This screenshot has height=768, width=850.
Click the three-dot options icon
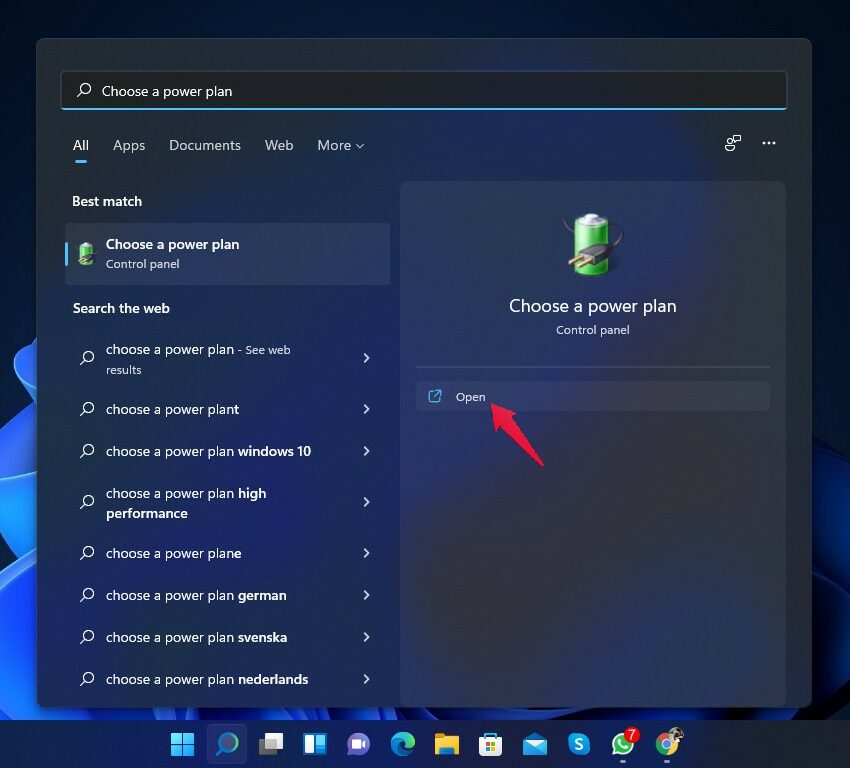coord(768,144)
